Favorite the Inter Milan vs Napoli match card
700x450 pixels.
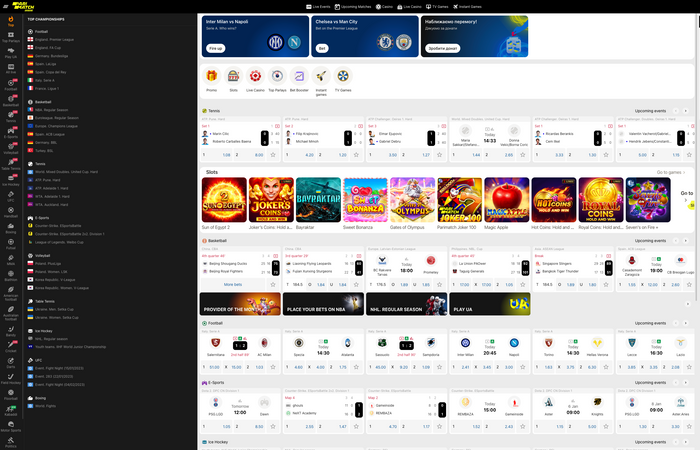tap(523, 367)
